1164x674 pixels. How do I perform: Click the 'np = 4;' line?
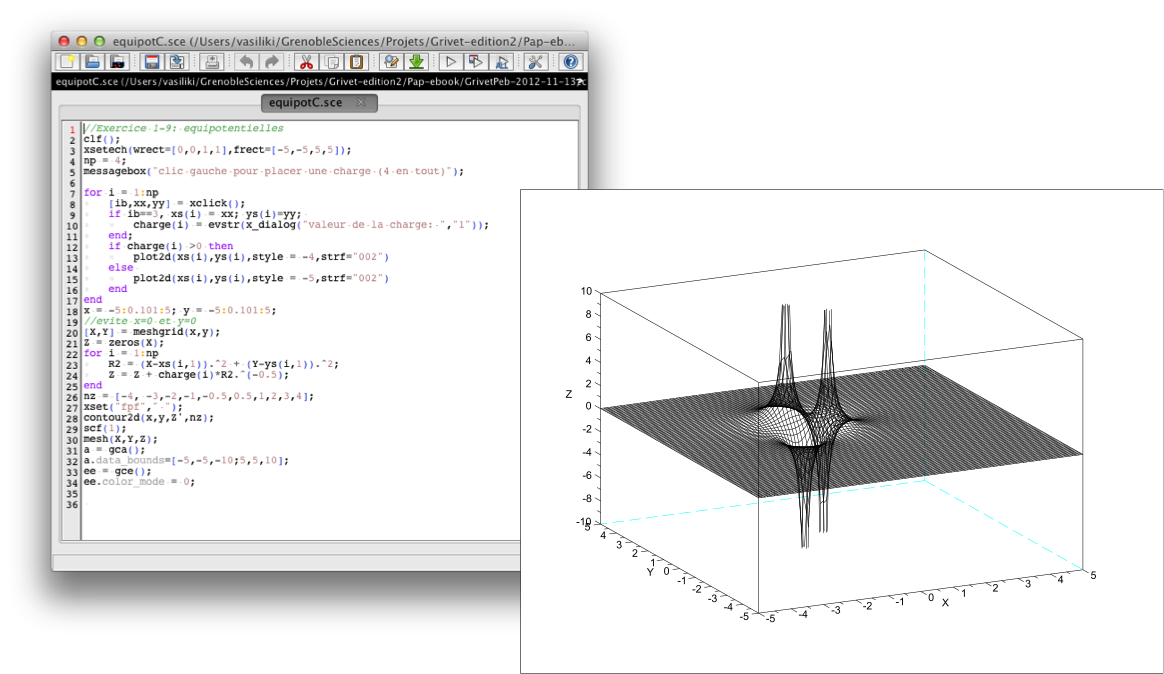[x=105, y=160]
